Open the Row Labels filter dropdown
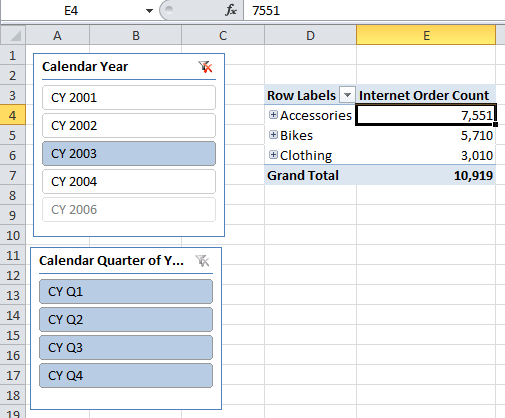The image size is (505, 418). click(347, 95)
